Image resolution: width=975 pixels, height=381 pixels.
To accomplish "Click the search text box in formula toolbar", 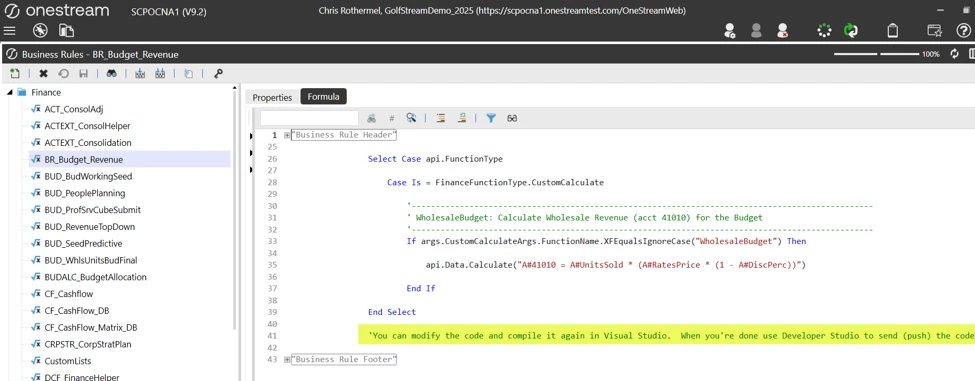I will pos(310,117).
